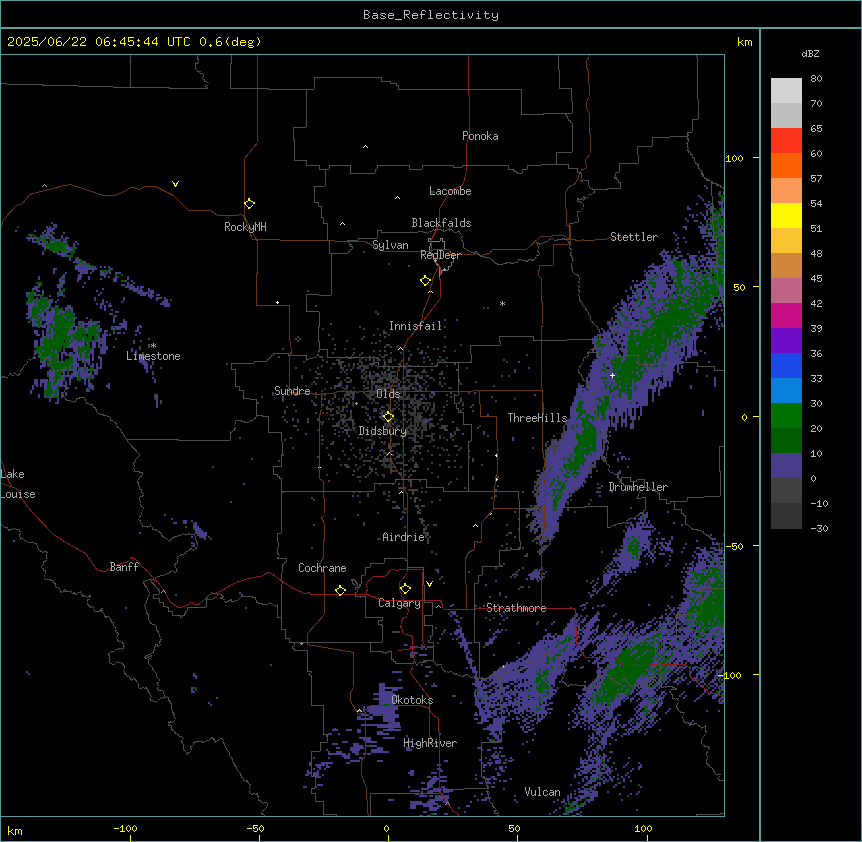Pick the bright green 30-20 dBZ legend swatch

click(x=786, y=416)
